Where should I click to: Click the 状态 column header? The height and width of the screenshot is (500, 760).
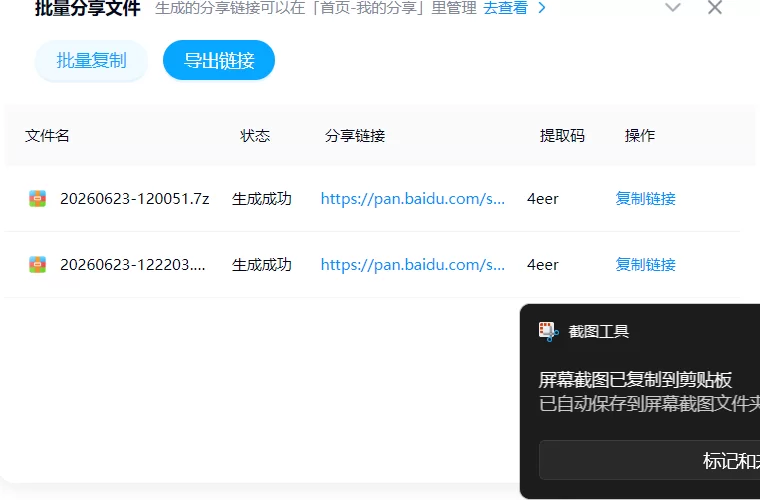255,136
